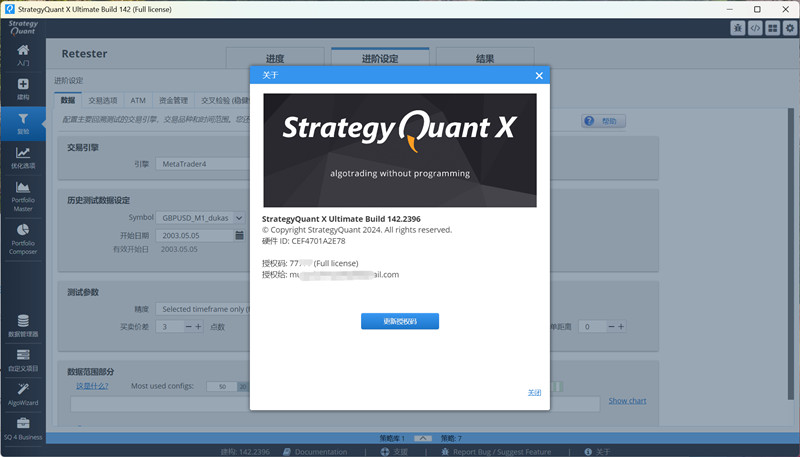Click the 单距离 value input field
800x457 pixels.
tap(593, 326)
